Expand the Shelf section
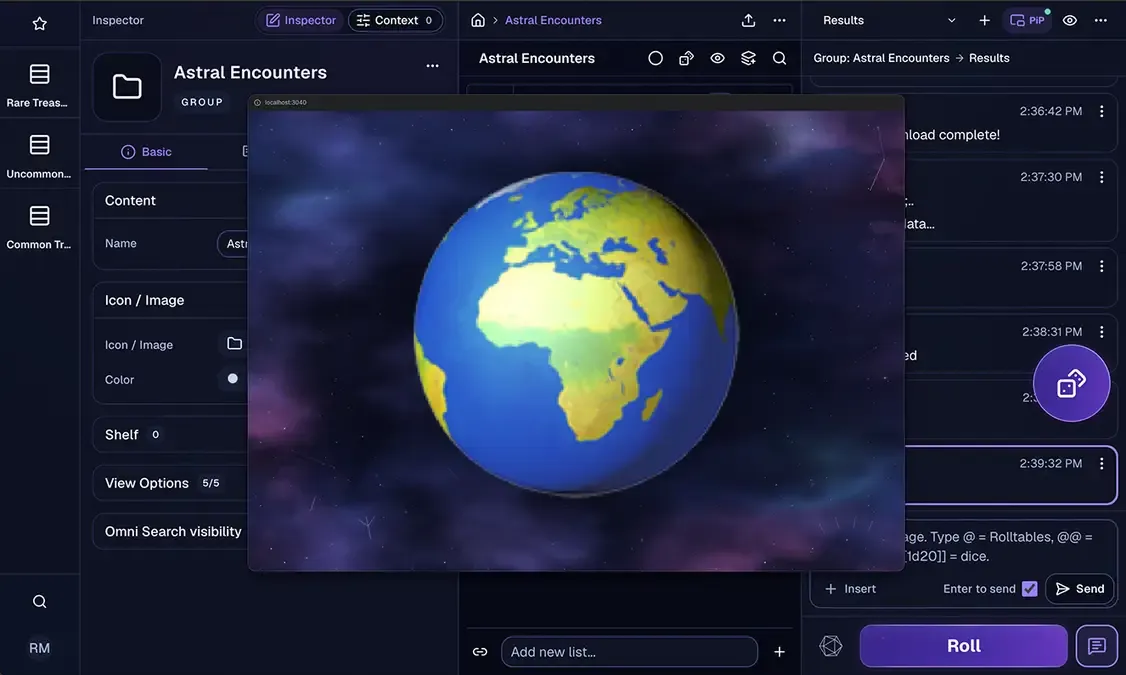This screenshot has height=675, width=1126. click(170, 434)
